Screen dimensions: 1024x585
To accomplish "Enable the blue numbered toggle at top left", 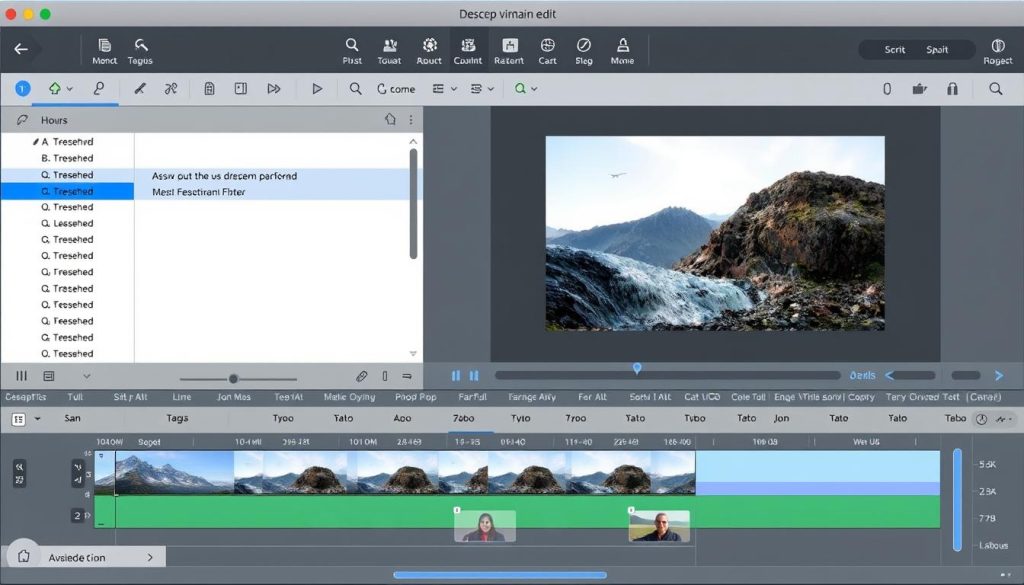I will (21, 88).
